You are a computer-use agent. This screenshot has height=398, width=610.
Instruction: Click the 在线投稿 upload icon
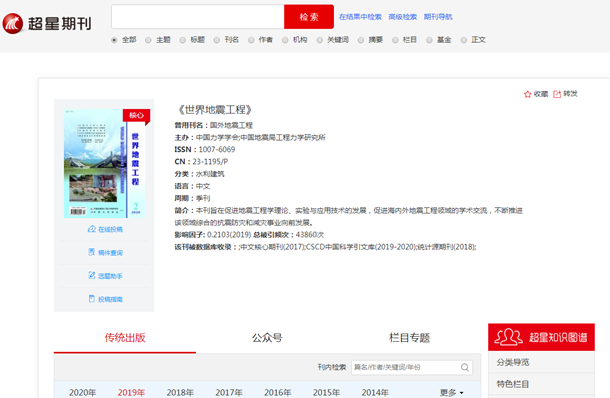92,229
